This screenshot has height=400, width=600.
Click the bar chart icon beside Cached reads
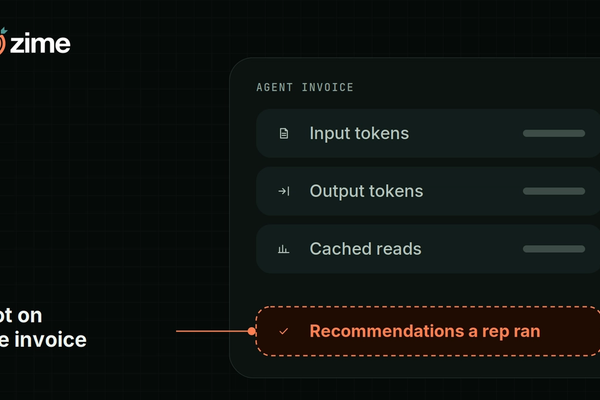point(284,250)
